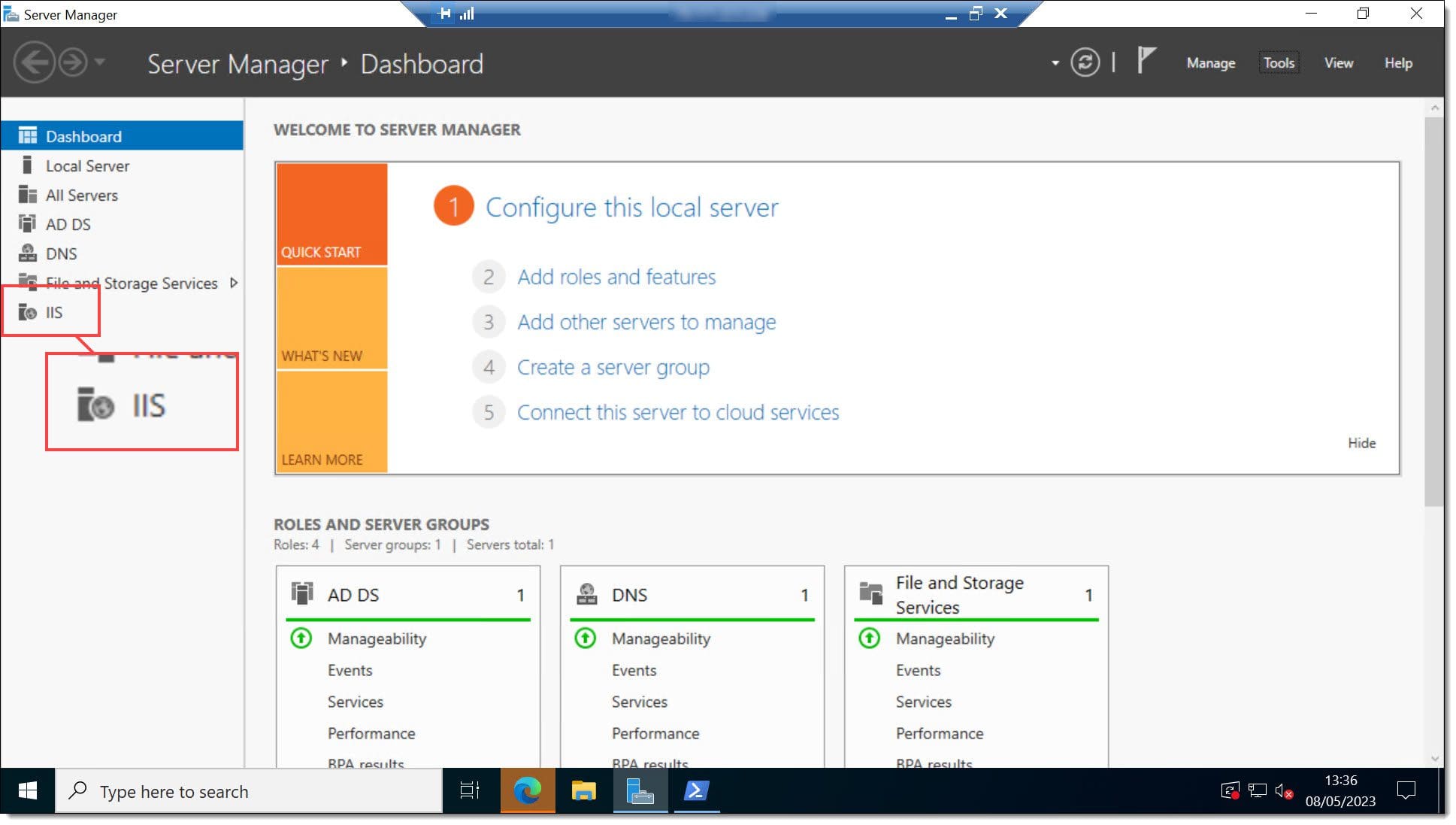Viewport: 1456px width, 825px height.
Task: Click the DNS icon in sidebar
Action: [x=27, y=253]
